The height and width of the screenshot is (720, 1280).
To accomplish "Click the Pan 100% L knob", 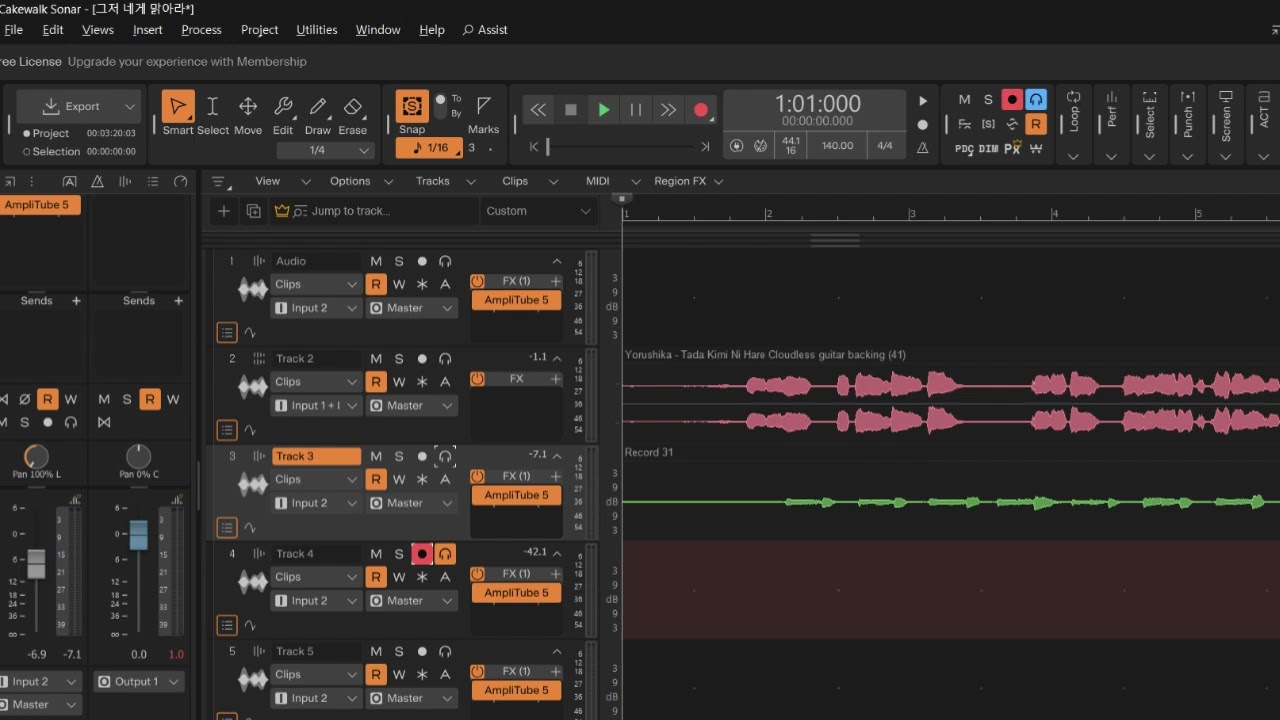I will 36,457.
